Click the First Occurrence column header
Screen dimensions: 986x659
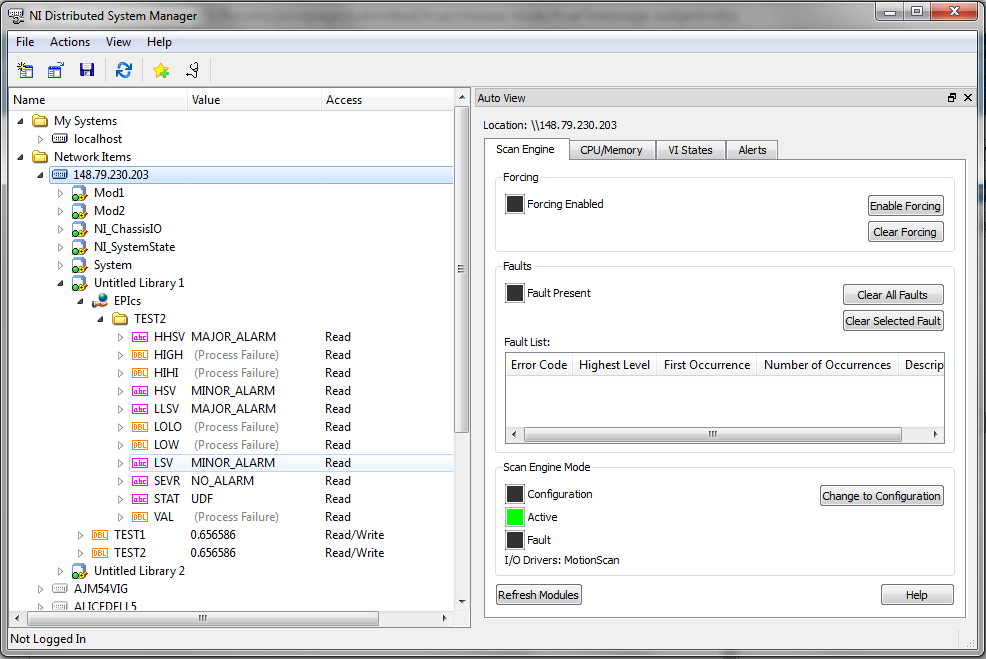(x=707, y=365)
